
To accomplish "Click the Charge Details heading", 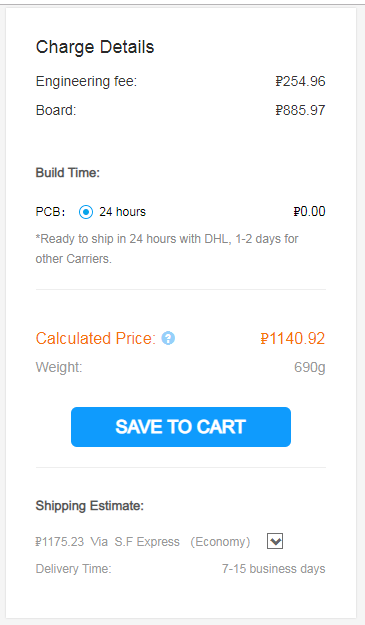I will coord(95,47).
